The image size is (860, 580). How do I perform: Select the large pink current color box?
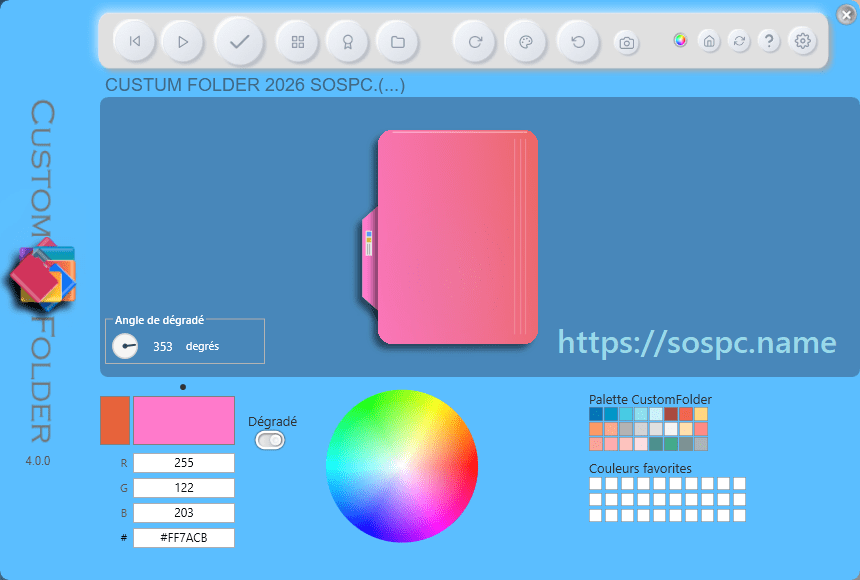point(184,420)
